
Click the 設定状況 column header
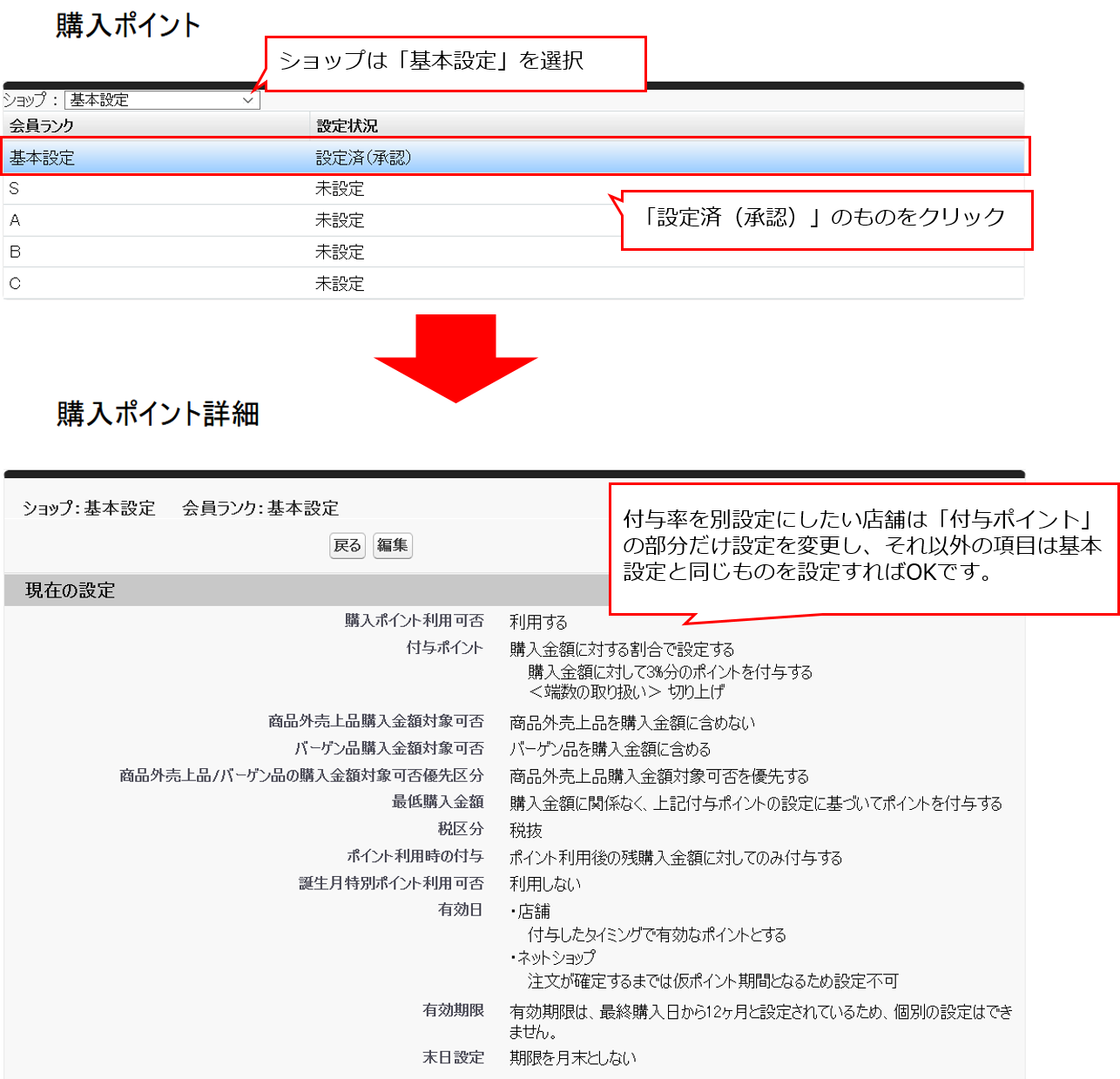pyautogui.click(x=347, y=126)
